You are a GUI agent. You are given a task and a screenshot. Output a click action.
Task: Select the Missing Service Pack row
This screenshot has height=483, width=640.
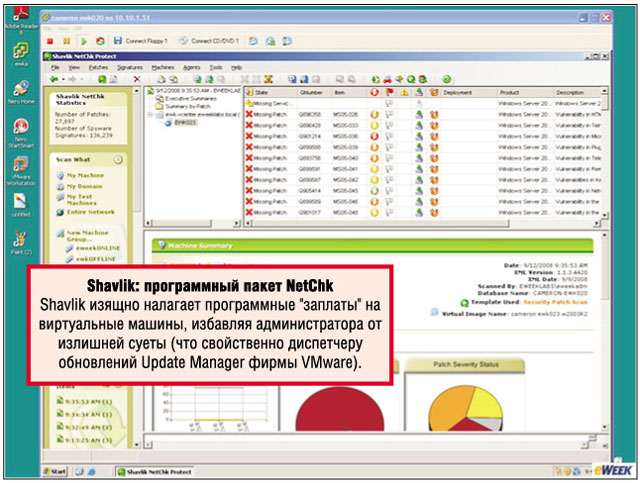tap(423, 104)
